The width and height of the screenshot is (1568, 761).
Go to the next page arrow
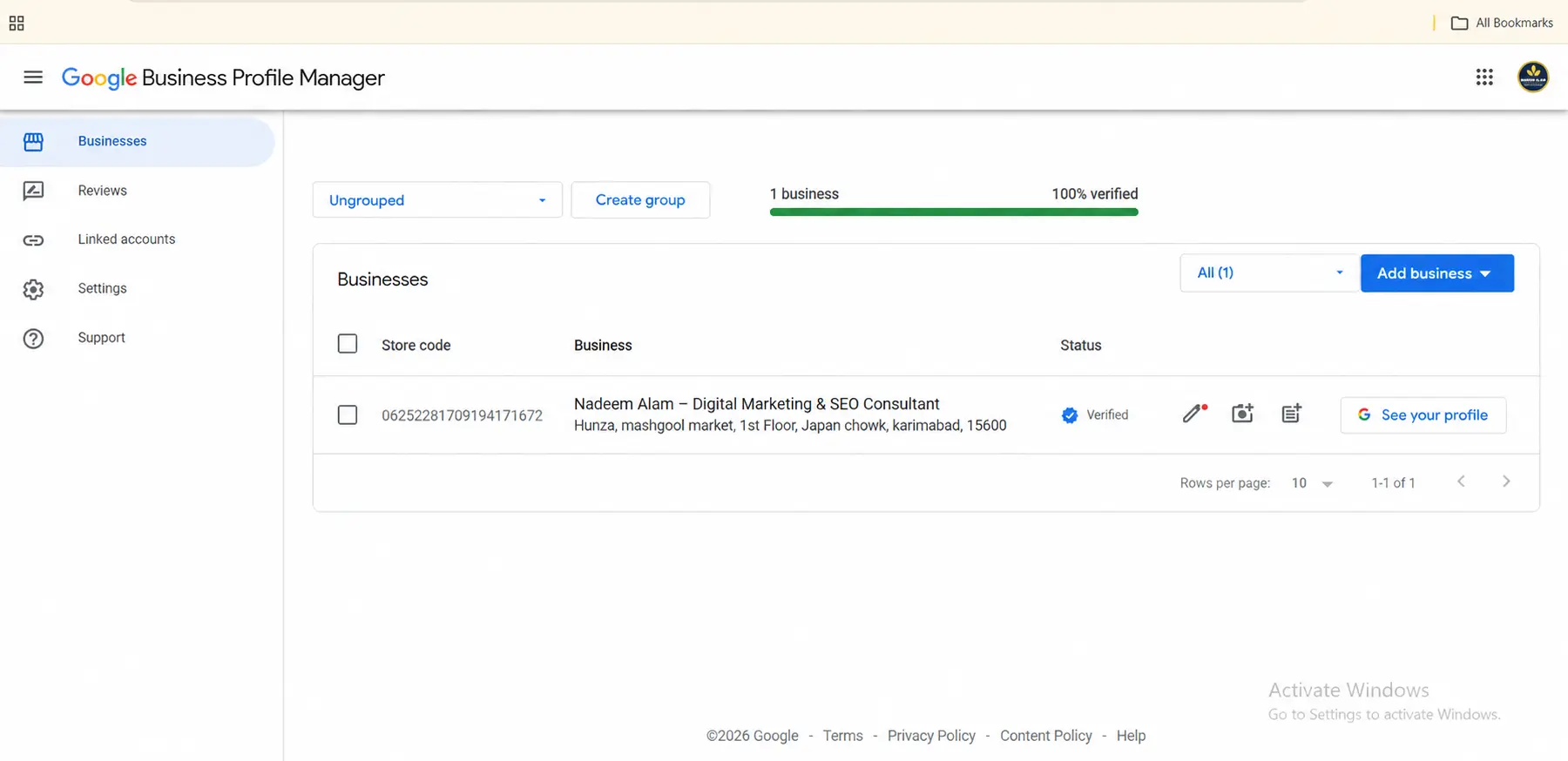coord(1506,482)
